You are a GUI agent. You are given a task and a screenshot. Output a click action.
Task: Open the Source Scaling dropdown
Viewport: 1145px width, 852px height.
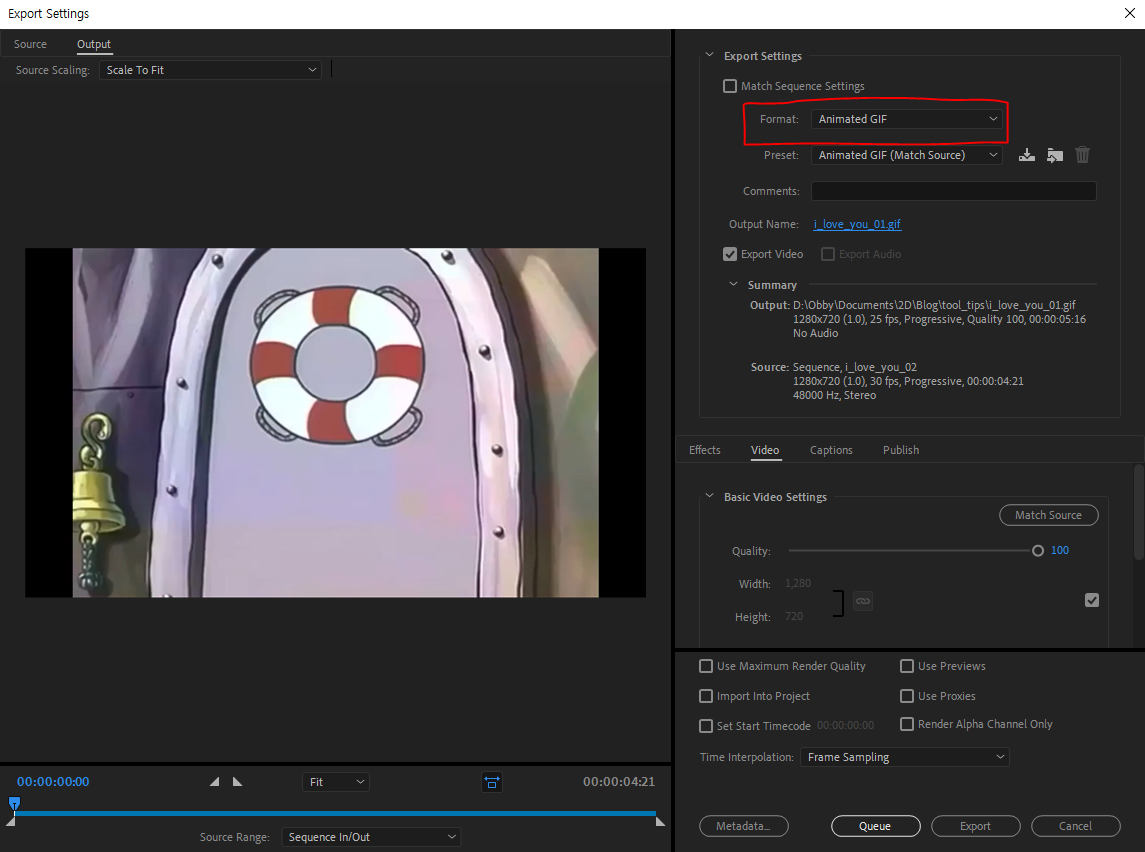pyautogui.click(x=210, y=70)
